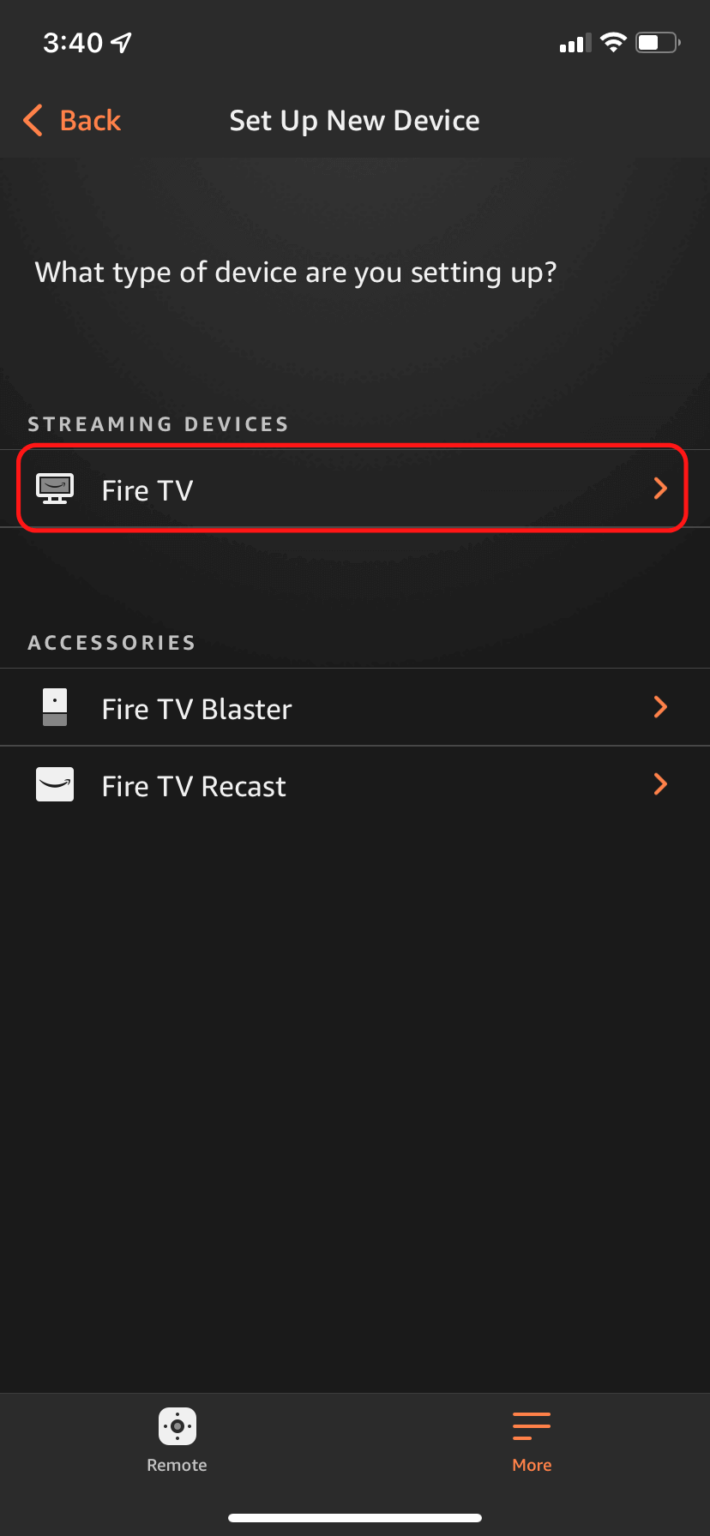Expand the Fire TV Blaster chevron
The width and height of the screenshot is (710, 1536).
point(659,707)
